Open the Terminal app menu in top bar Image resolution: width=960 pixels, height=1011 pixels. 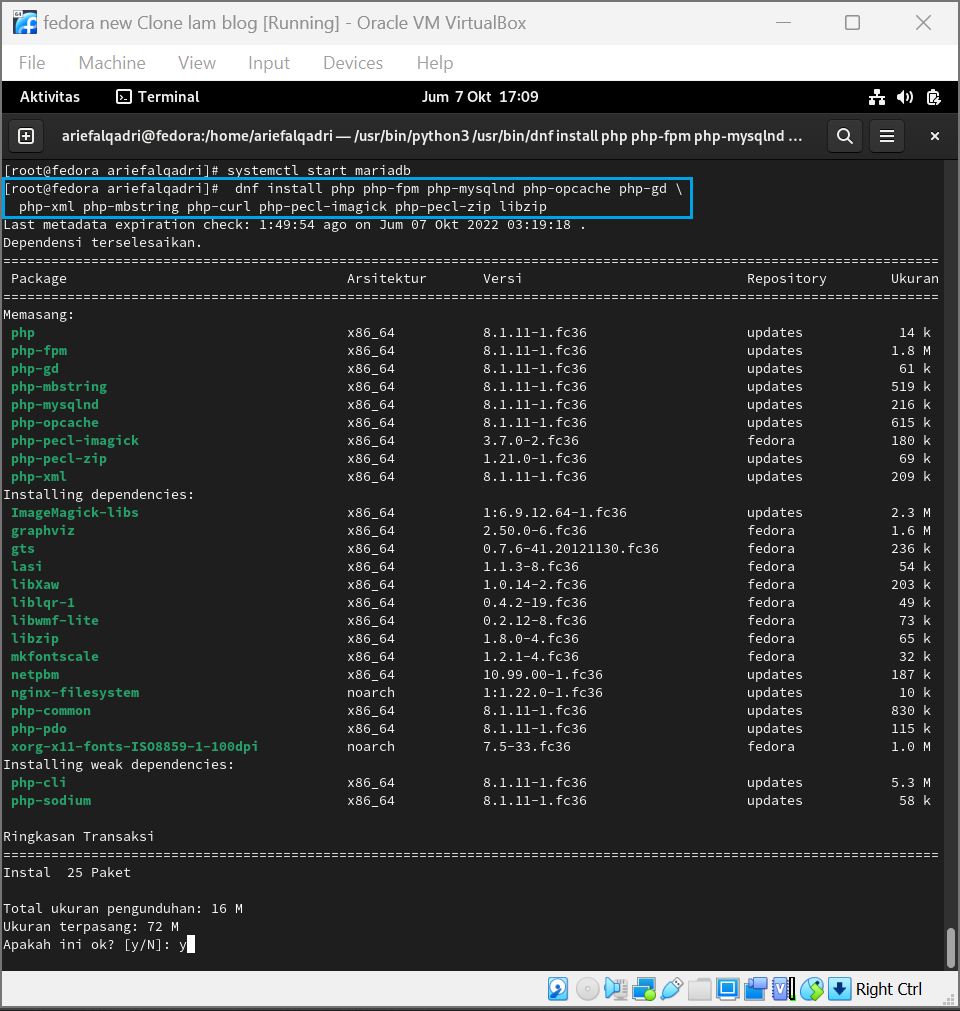(x=157, y=97)
